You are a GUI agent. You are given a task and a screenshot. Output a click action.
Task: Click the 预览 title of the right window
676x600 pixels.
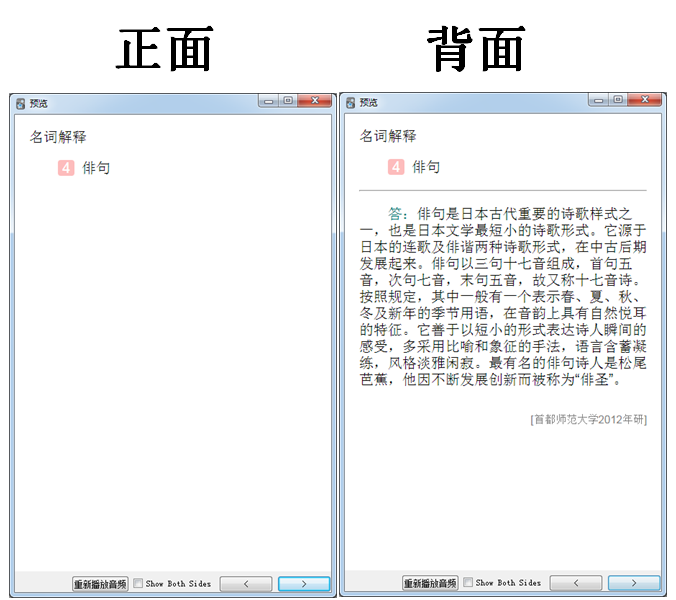click(369, 103)
